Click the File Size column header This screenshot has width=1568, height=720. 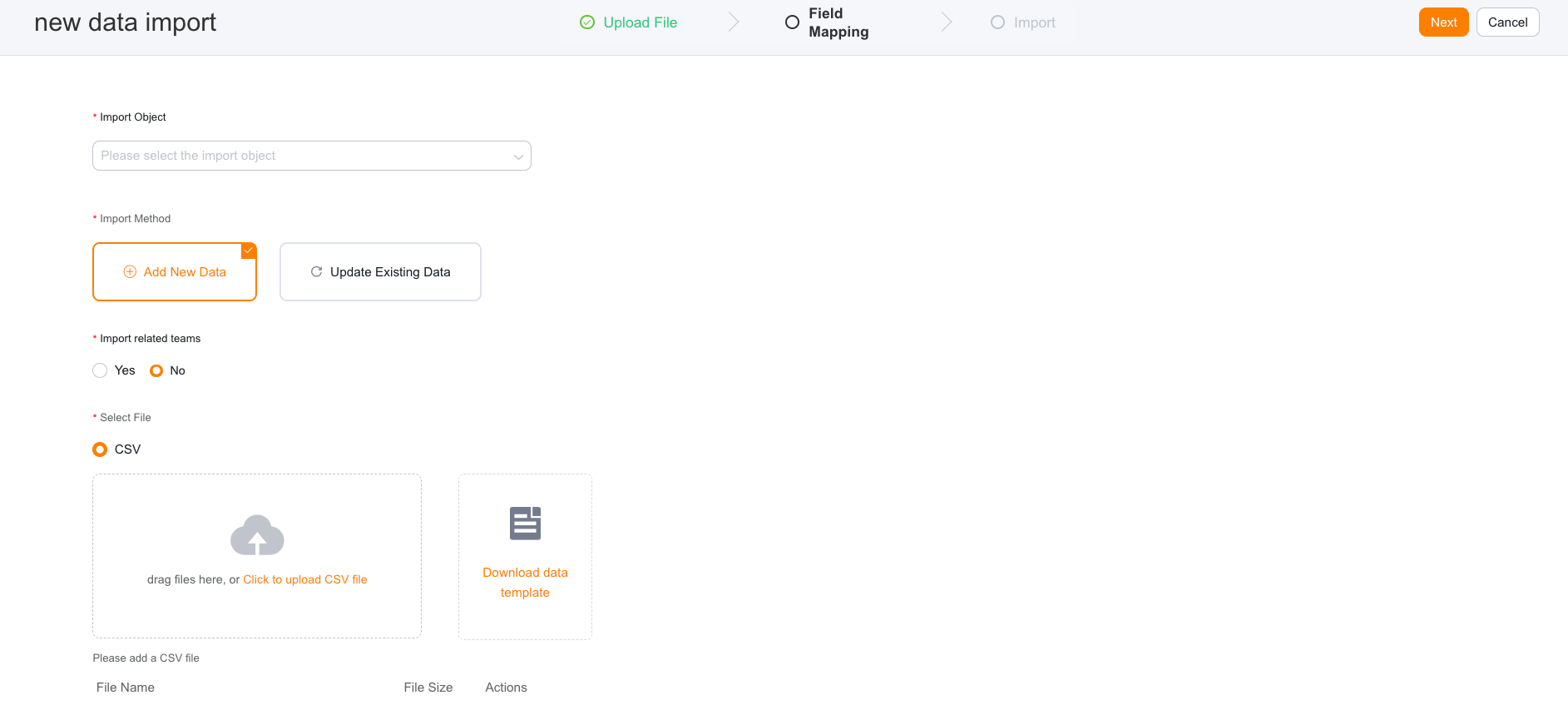[x=428, y=688]
